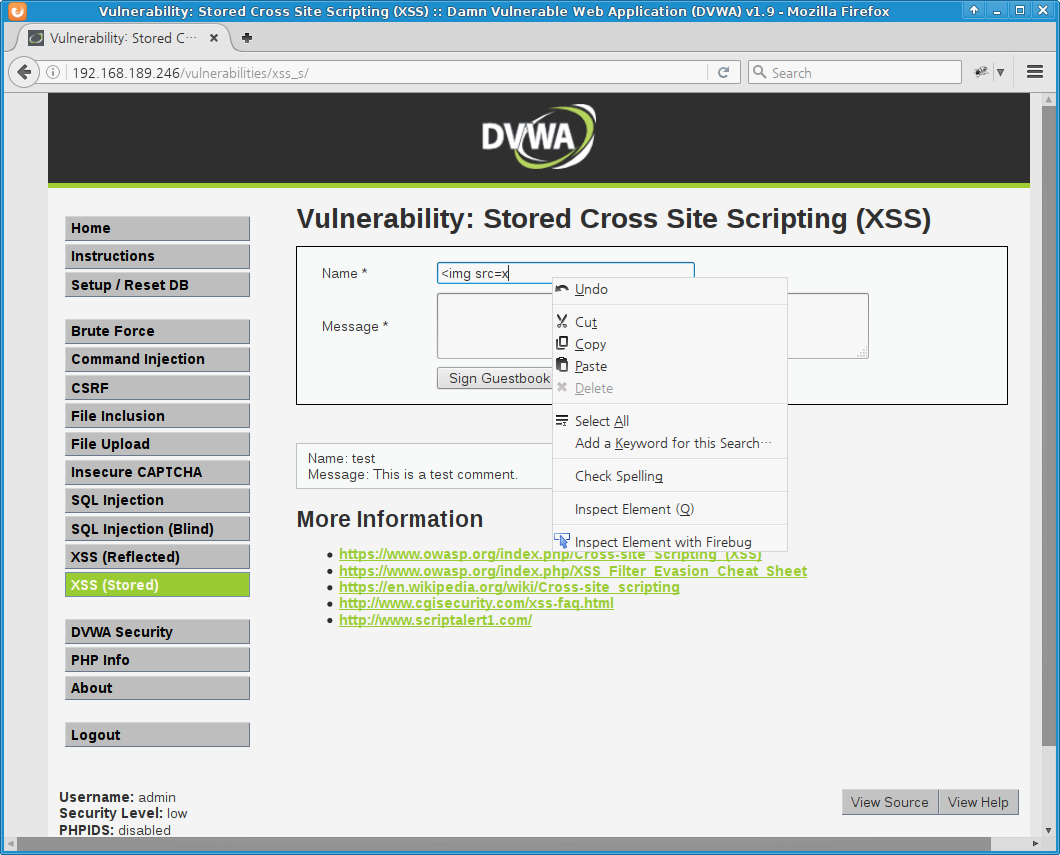Click Logout in sidebar
The width and height of the screenshot is (1060, 855).
tap(157, 735)
